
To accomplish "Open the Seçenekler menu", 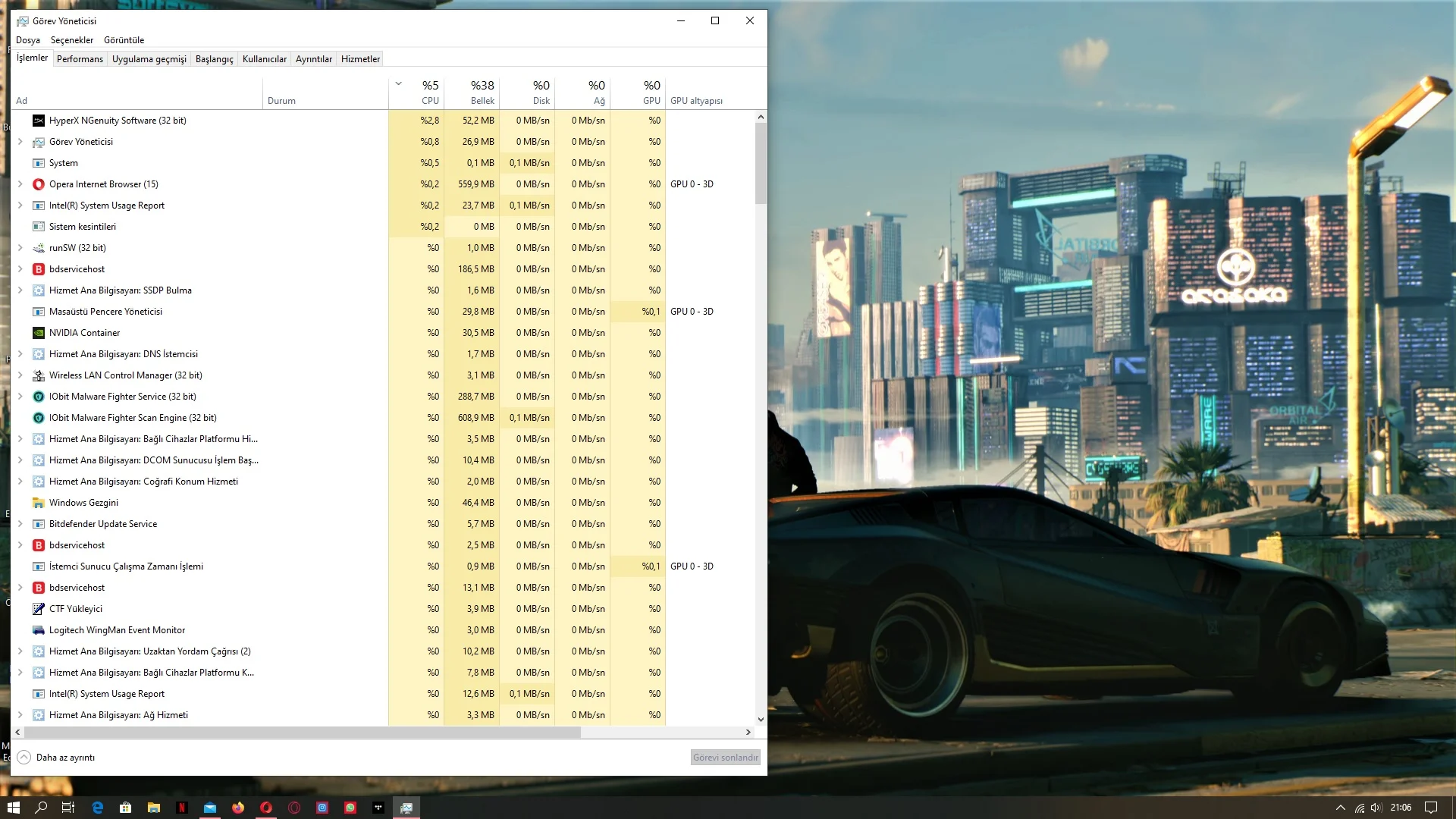I will [72, 40].
